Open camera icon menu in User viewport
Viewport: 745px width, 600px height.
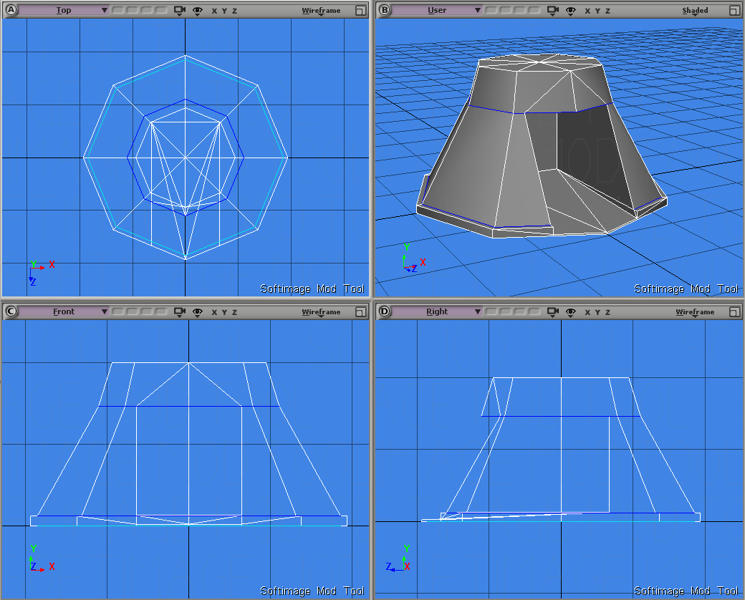coord(553,10)
